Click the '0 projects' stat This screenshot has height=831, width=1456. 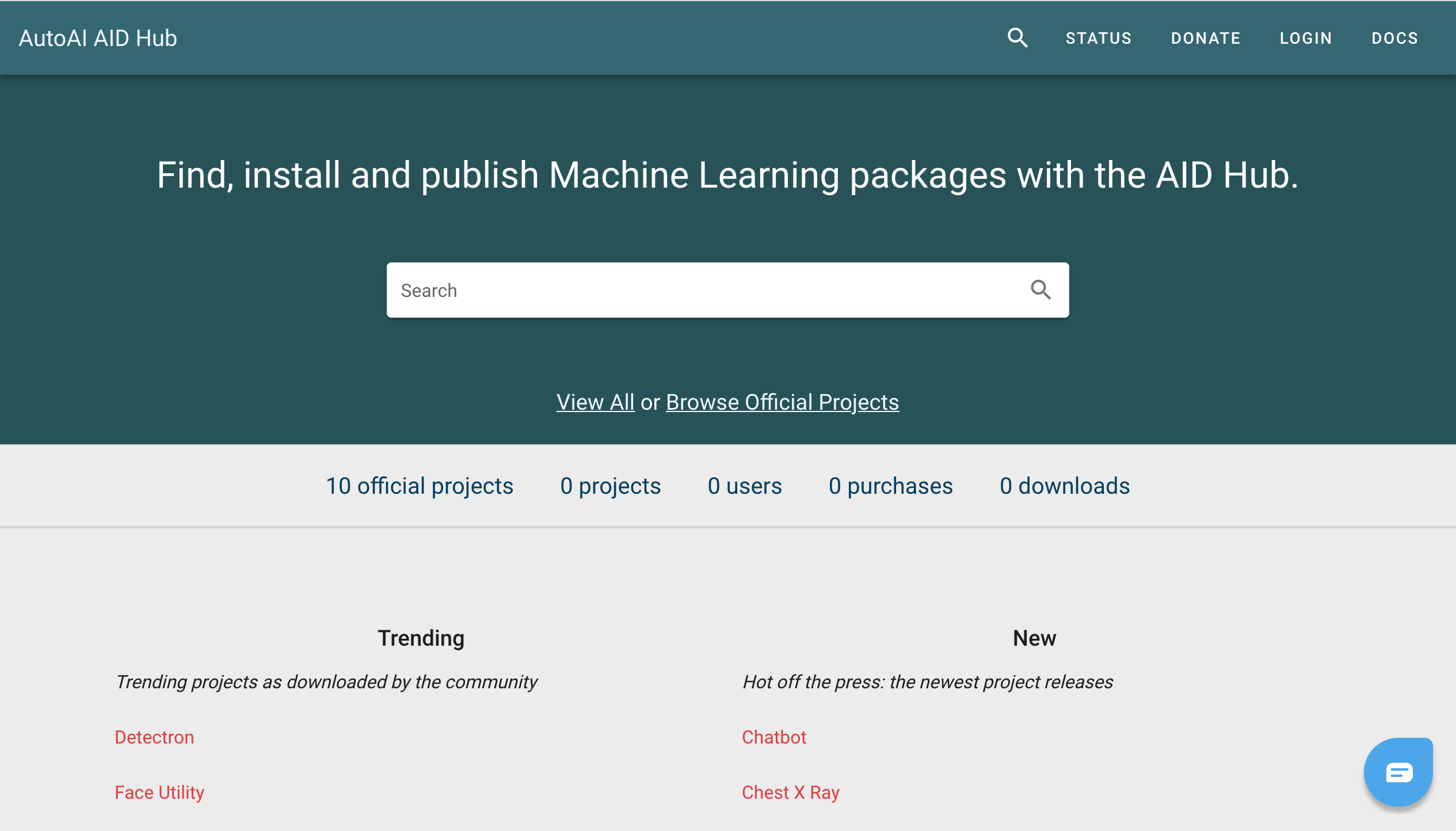[x=611, y=486]
